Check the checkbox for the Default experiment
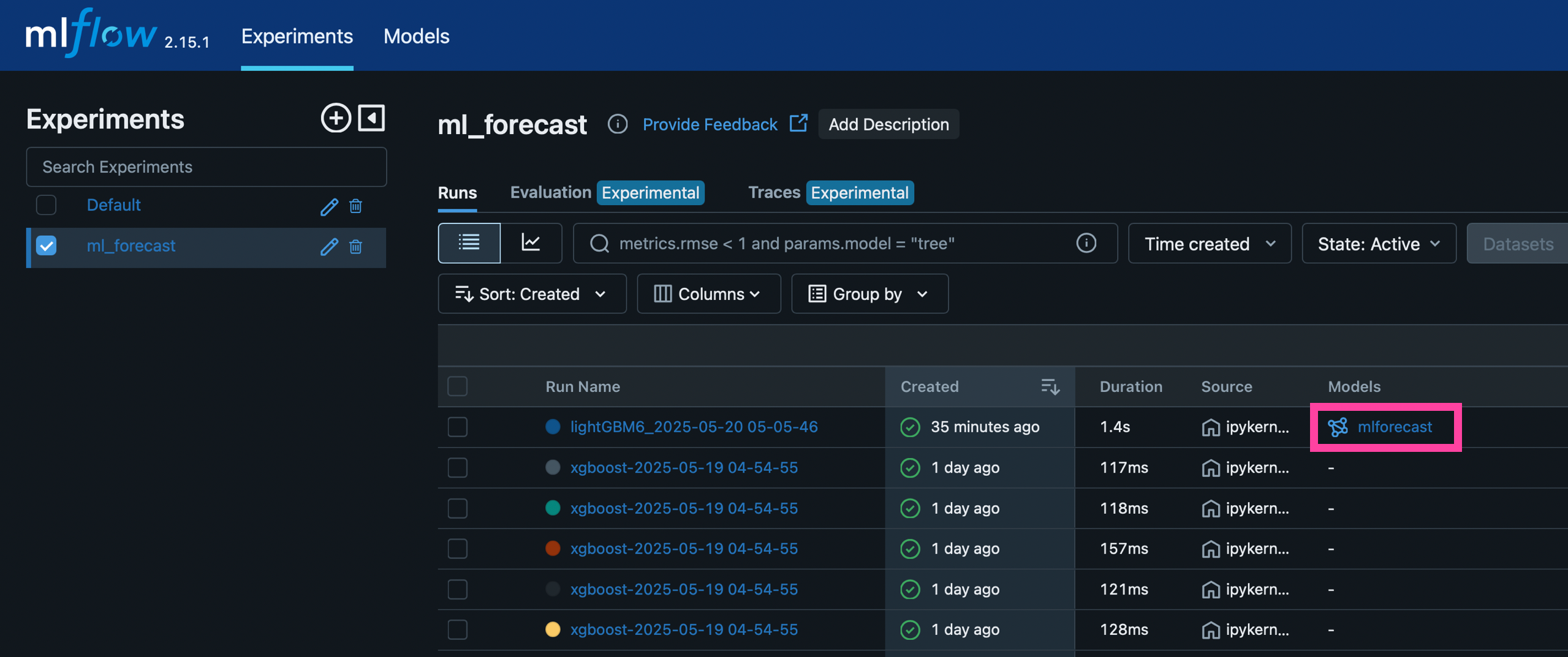This screenshot has width=1568, height=657. click(x=46, y=205)
